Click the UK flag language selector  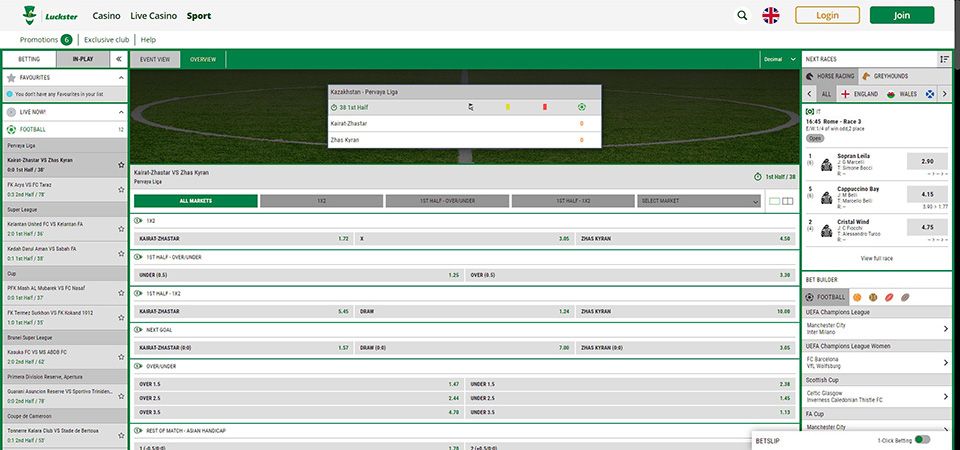click(771, 15)
